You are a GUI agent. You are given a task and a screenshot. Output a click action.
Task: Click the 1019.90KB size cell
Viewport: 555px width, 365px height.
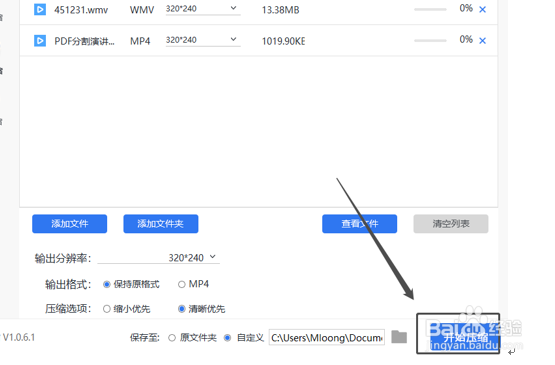click(283, 41)
